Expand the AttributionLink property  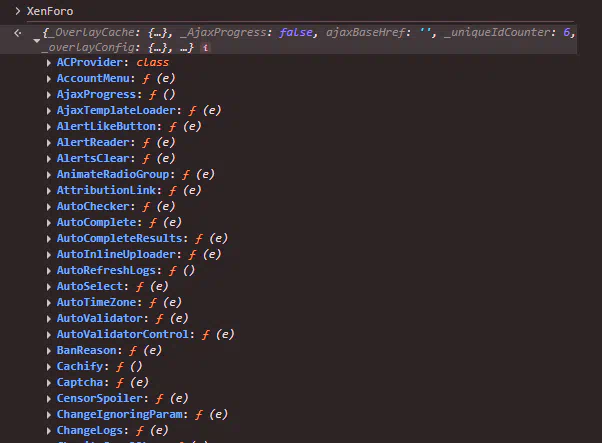point(49,191)
